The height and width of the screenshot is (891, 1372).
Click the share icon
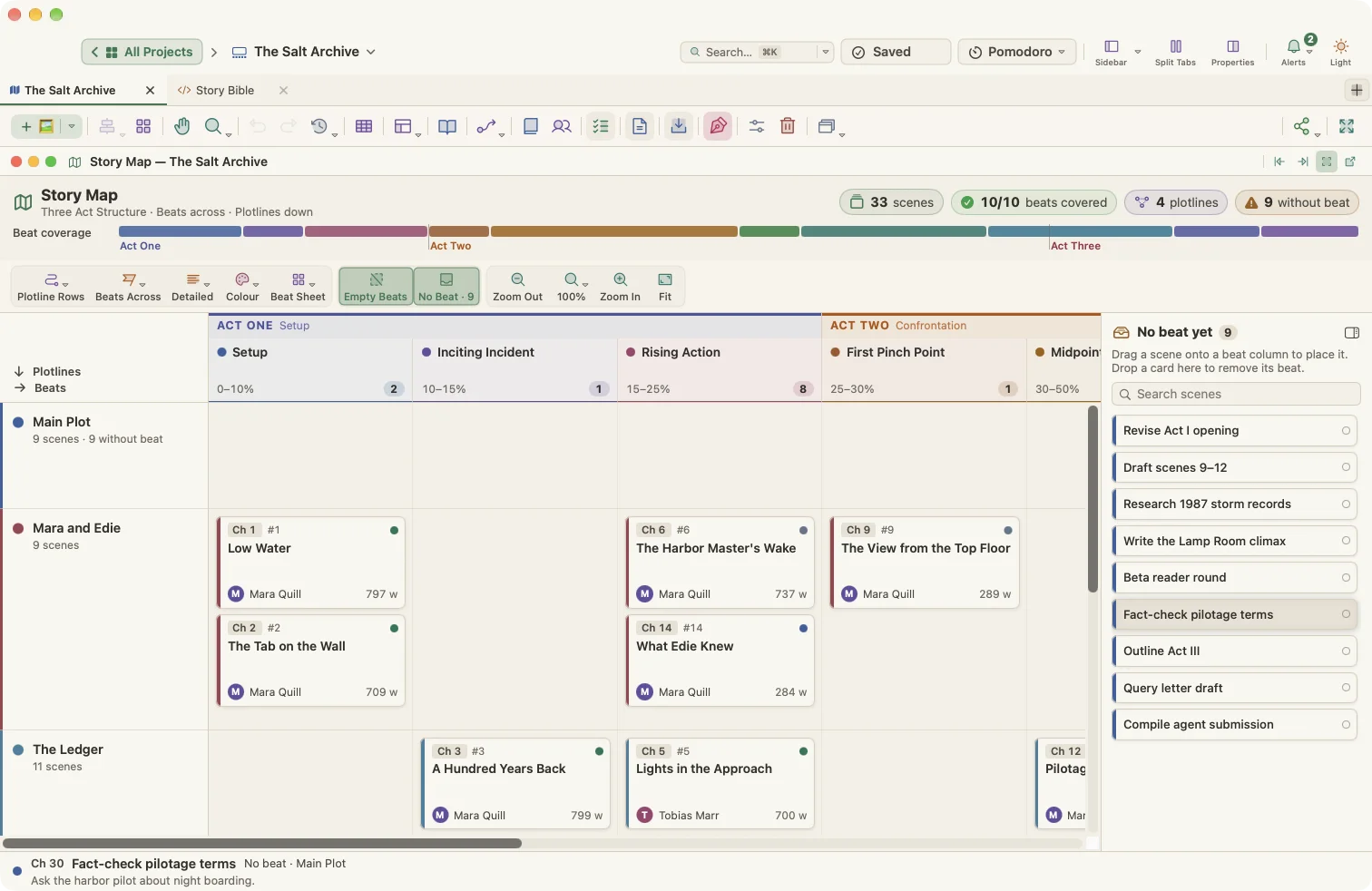1302,126
